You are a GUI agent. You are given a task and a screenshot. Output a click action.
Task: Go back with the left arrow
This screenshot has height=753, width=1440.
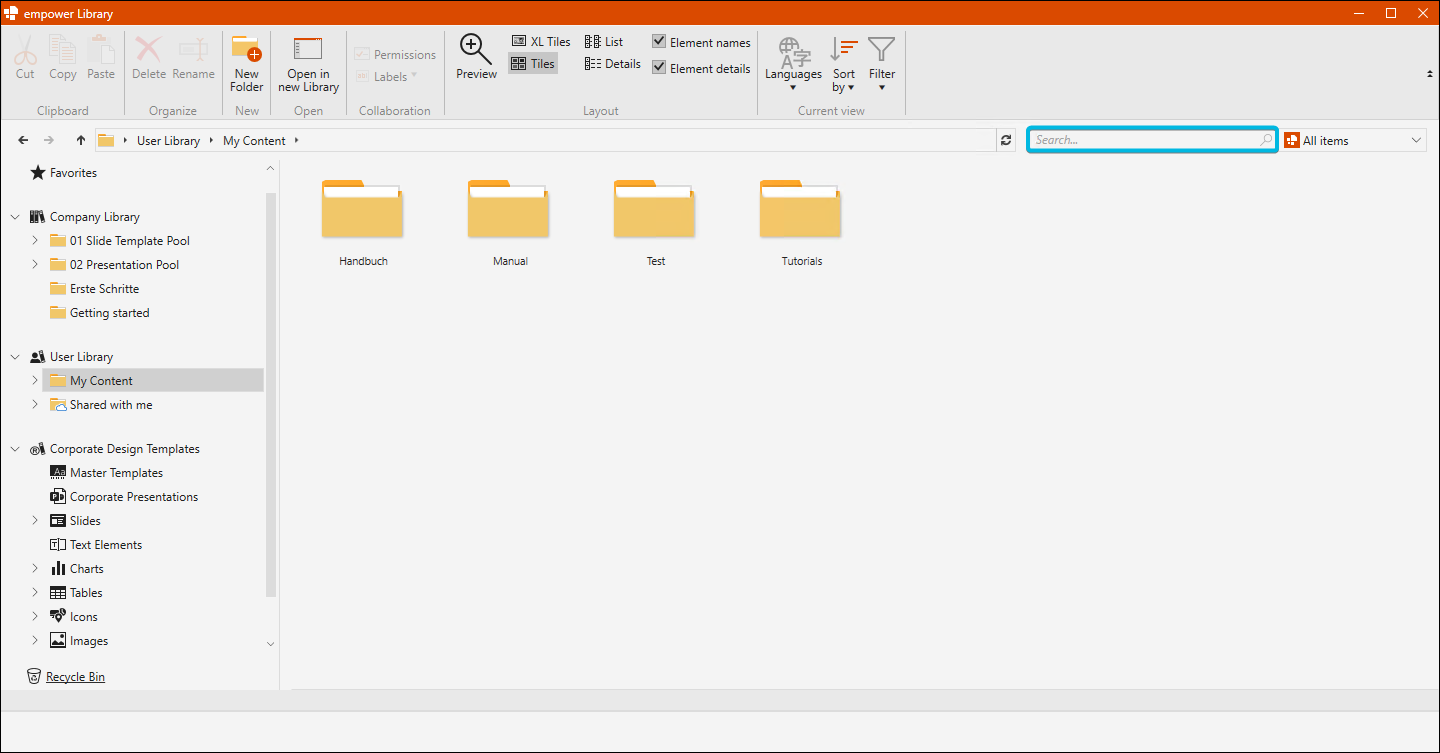24,140
